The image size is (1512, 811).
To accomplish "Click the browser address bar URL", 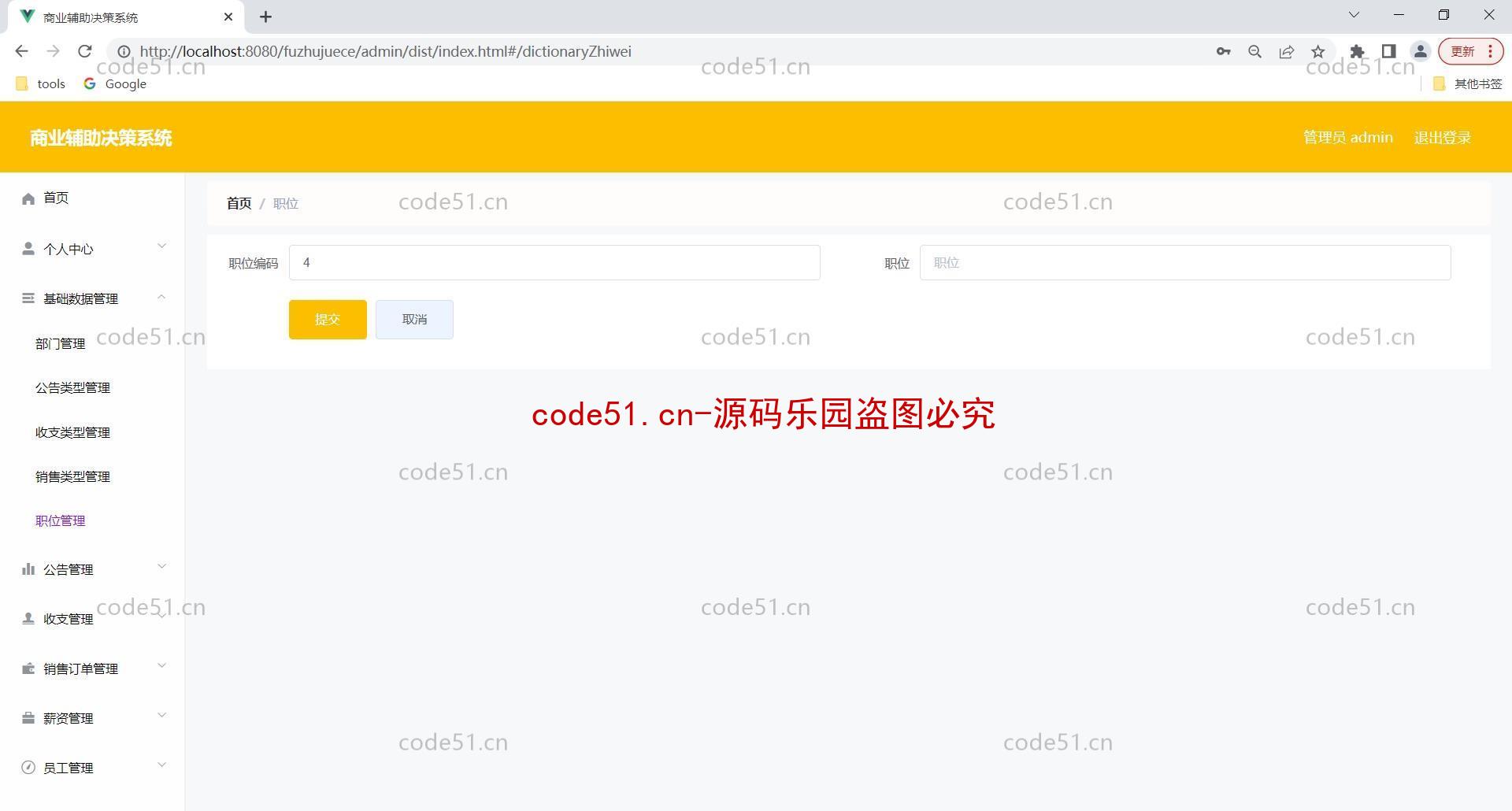I will click(386, 51).
